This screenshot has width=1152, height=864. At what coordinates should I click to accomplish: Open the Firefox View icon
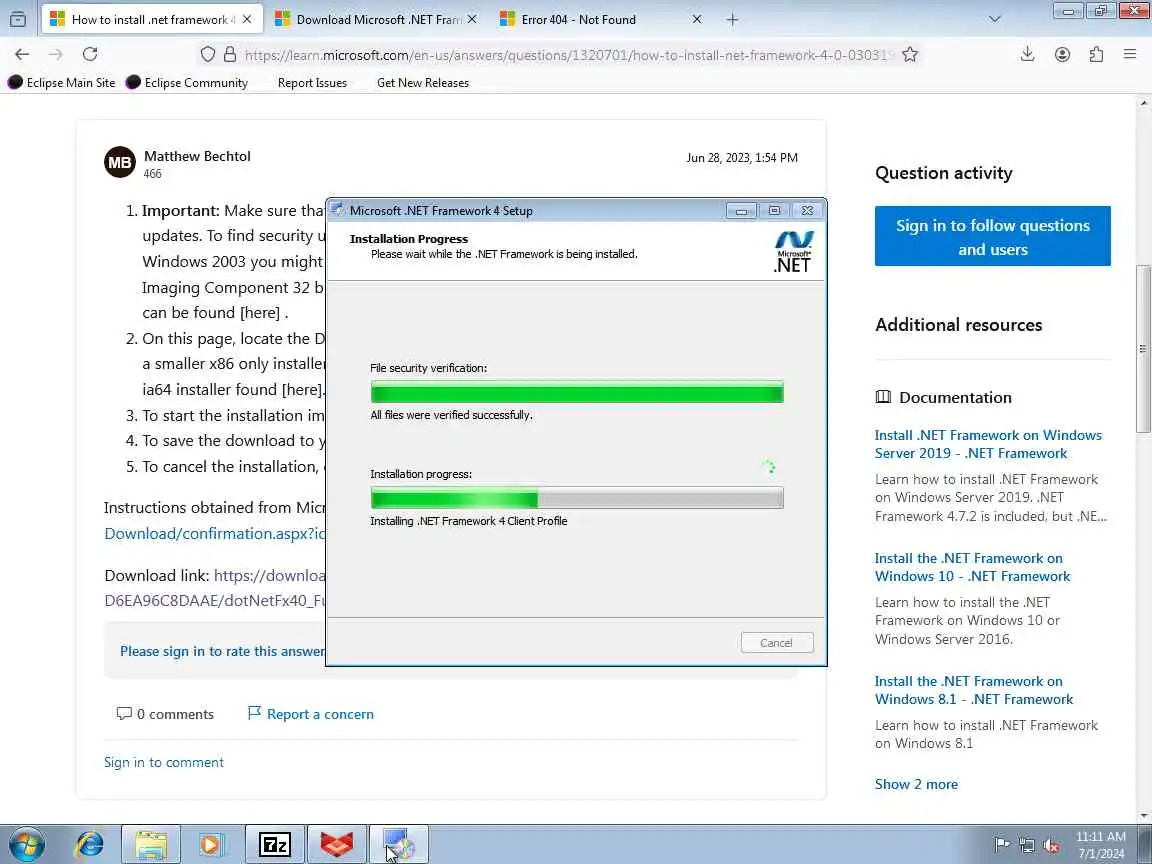18,19
